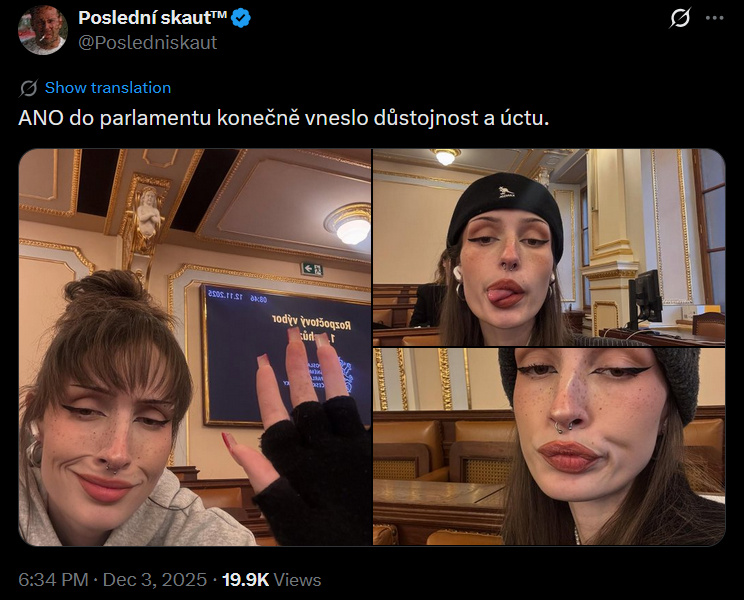This screenshot has height=600, width=744.
Task: View the large left selfie photo
Action: click(x=195, y=347)
